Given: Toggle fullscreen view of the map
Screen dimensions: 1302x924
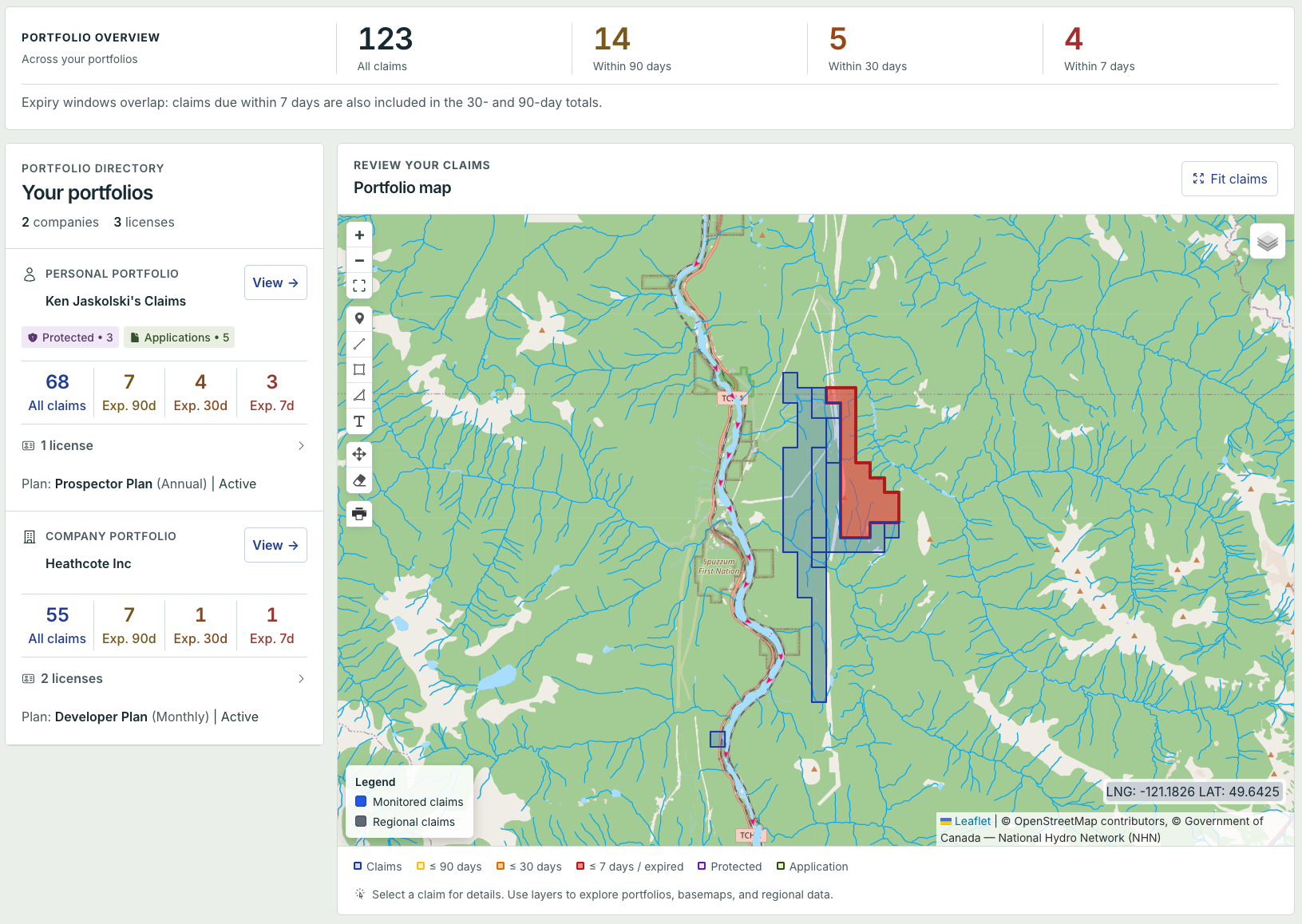Looking at the screenshot, I should 359,286.
